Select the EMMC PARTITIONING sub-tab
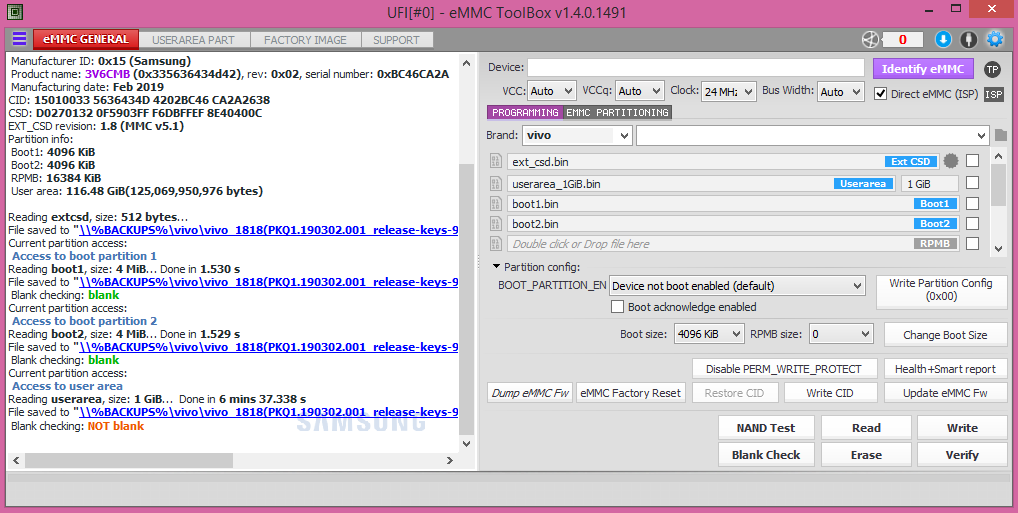 tap(617, 112)
